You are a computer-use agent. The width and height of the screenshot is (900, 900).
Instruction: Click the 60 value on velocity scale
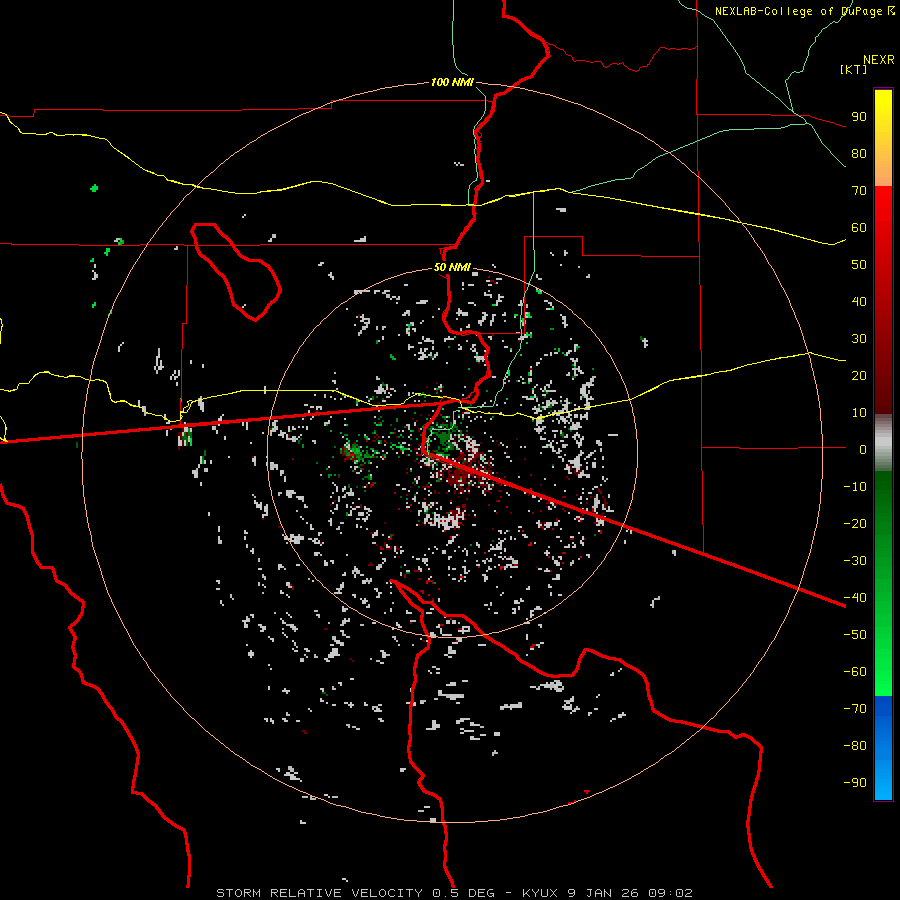click(859, 228)
